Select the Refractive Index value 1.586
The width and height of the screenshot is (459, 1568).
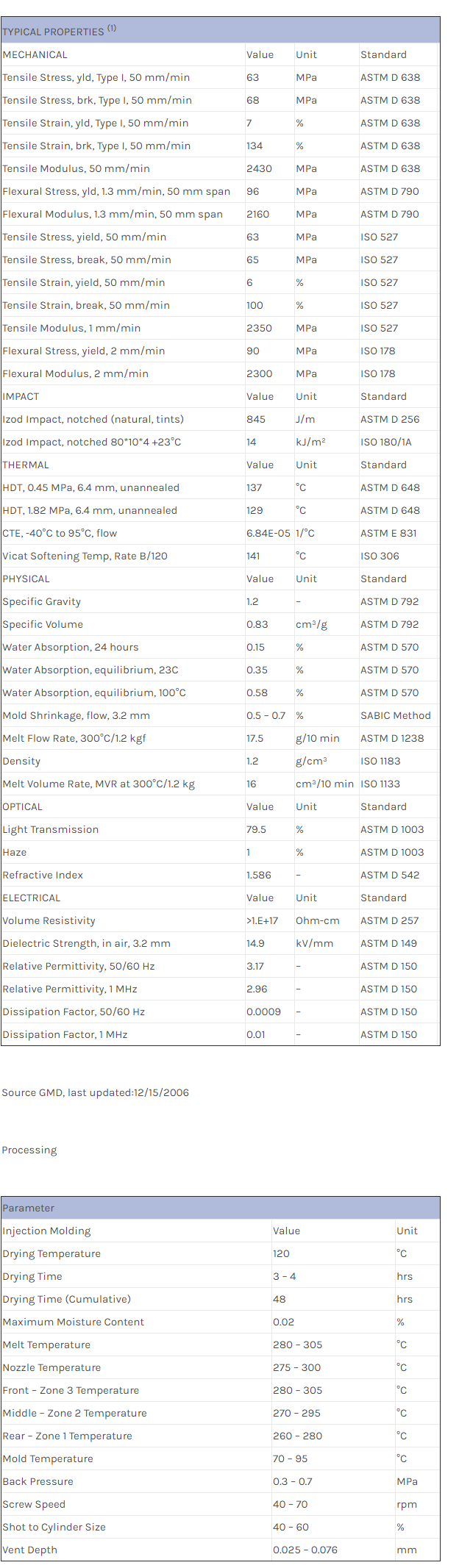coord(258,875)
